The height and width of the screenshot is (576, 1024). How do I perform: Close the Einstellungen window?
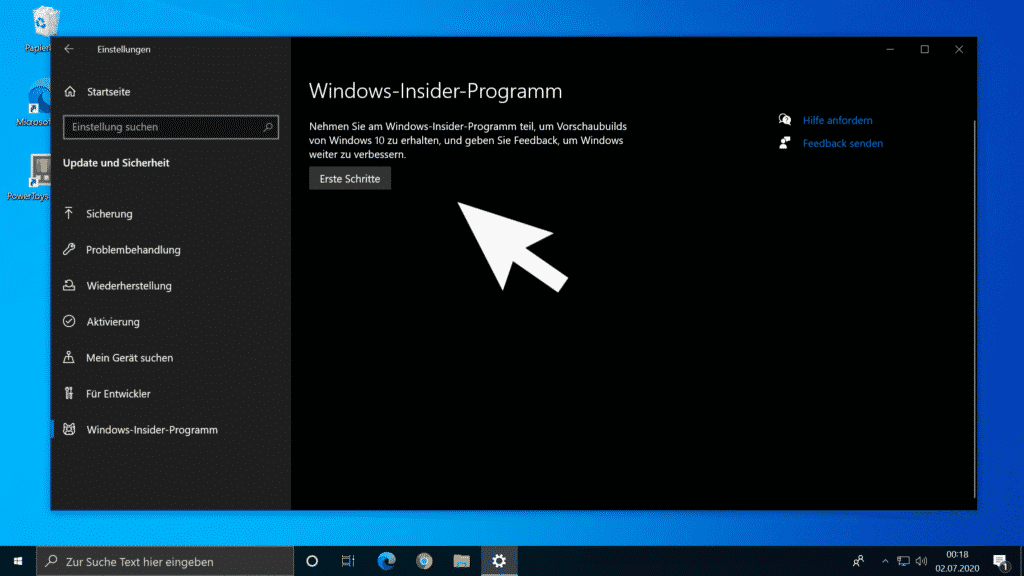click(x=959, y=49)
